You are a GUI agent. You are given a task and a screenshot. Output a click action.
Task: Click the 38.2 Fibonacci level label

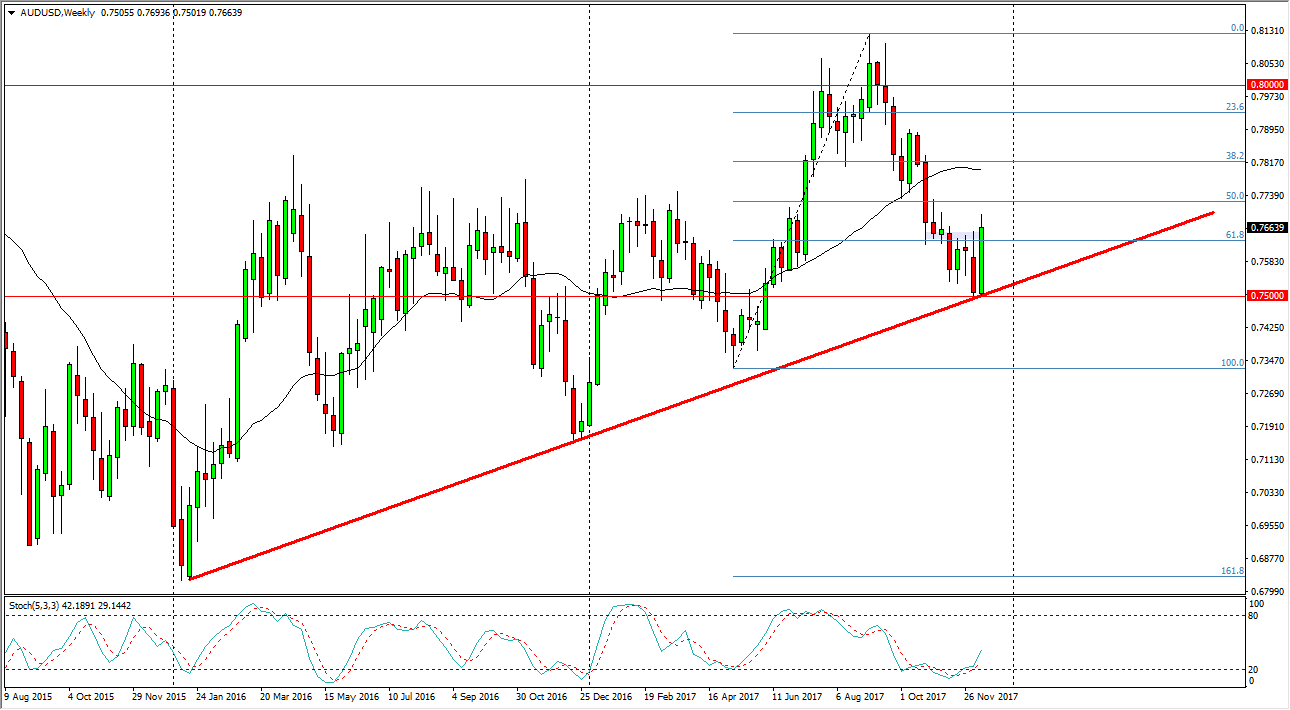[1234, 157]
